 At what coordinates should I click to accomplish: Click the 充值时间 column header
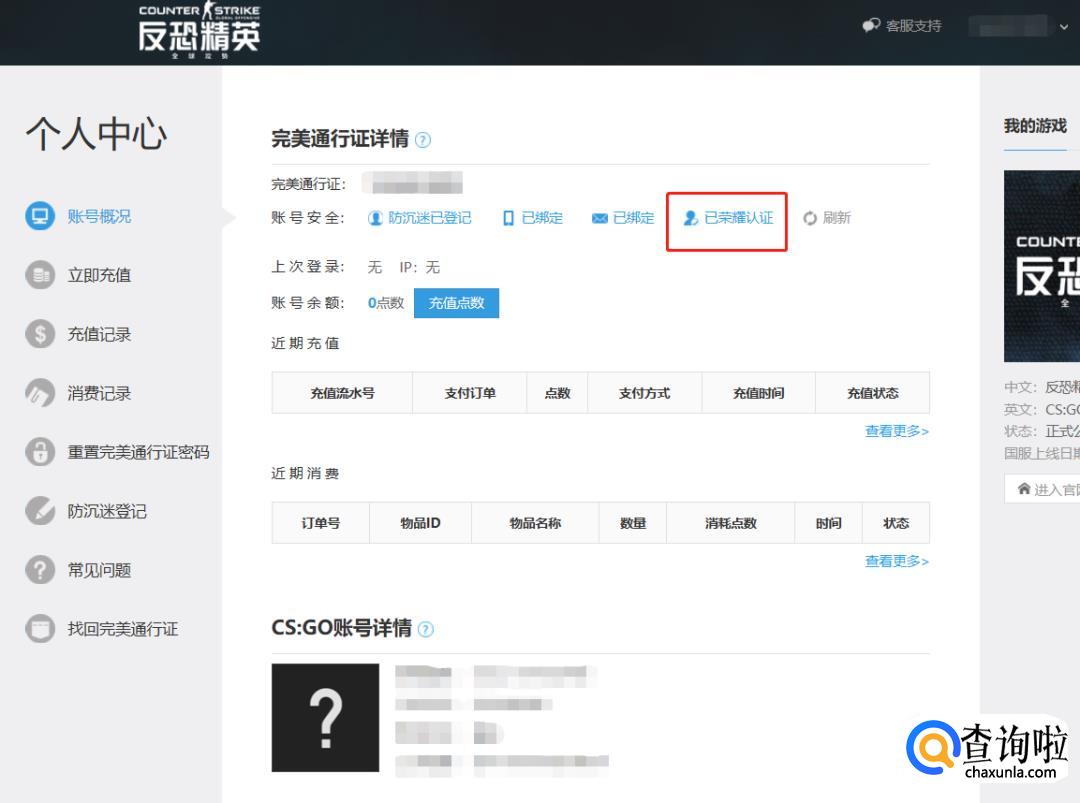[x=759, y=393]
